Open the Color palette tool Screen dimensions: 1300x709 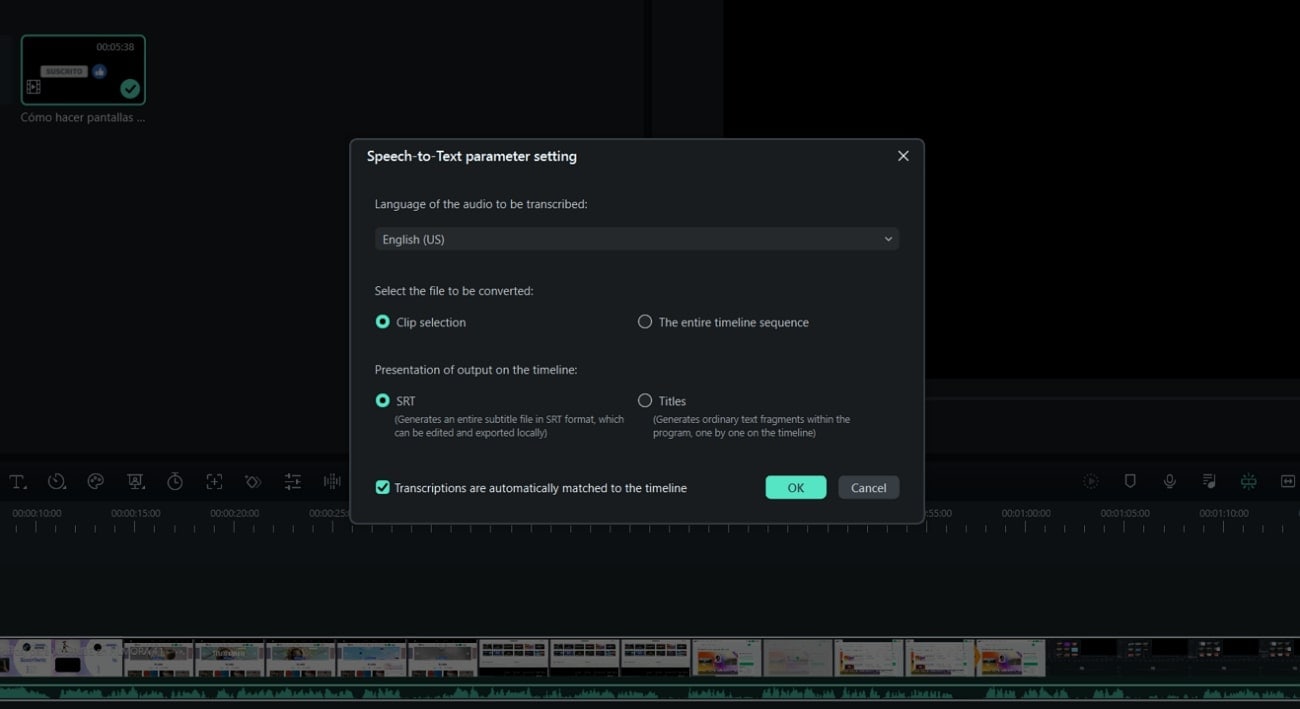coord(96,482)
